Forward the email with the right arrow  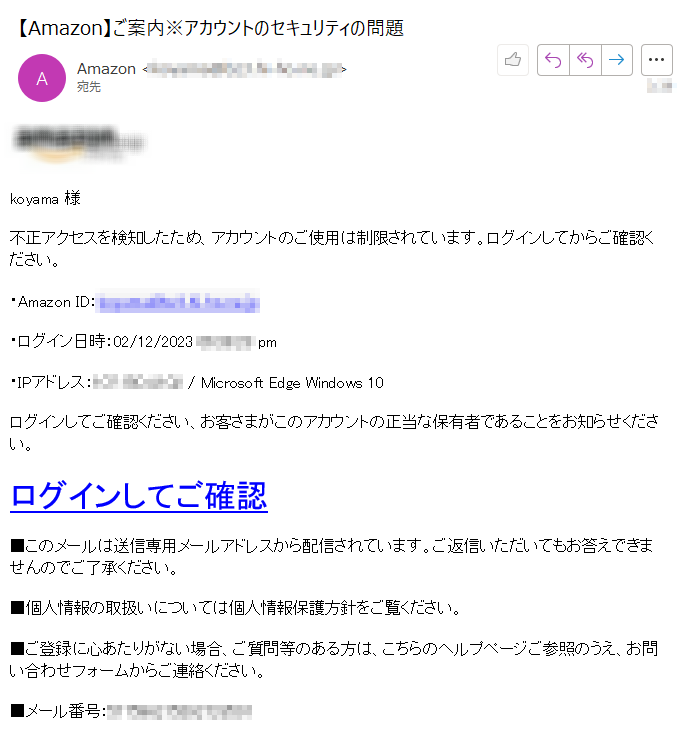pyautogui.click(x=617, y=60)
